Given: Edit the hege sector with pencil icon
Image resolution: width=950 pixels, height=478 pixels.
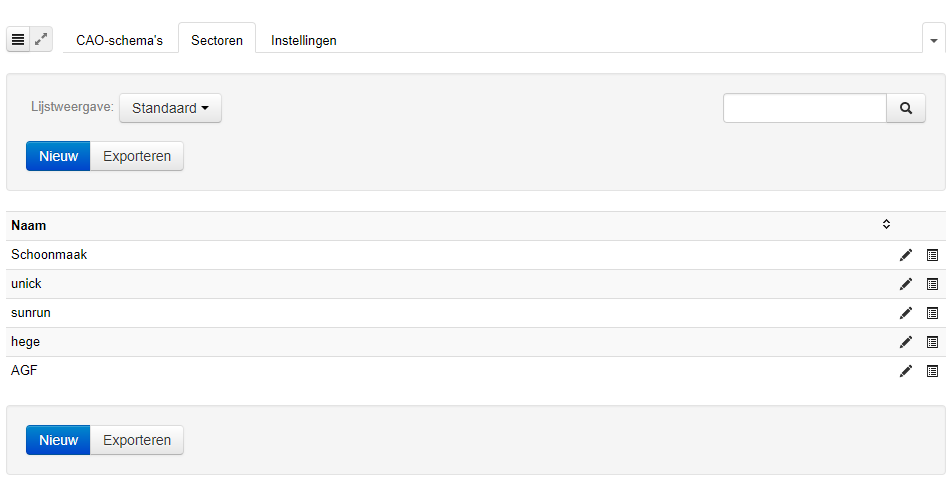Looking at the screenshot, I should [x=906, y=342].
